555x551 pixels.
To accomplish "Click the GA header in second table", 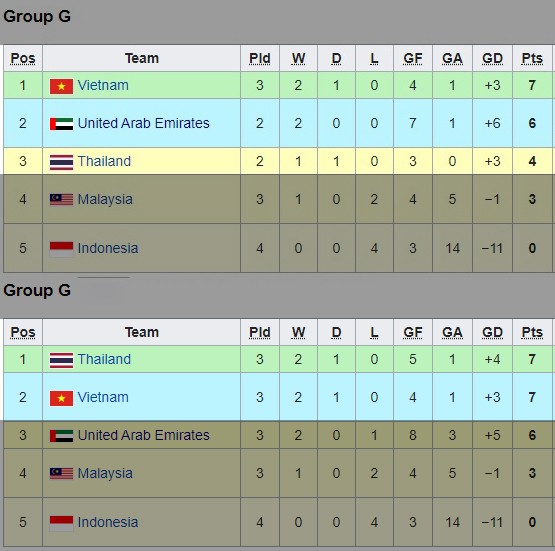I will click(x=452, y=332).
